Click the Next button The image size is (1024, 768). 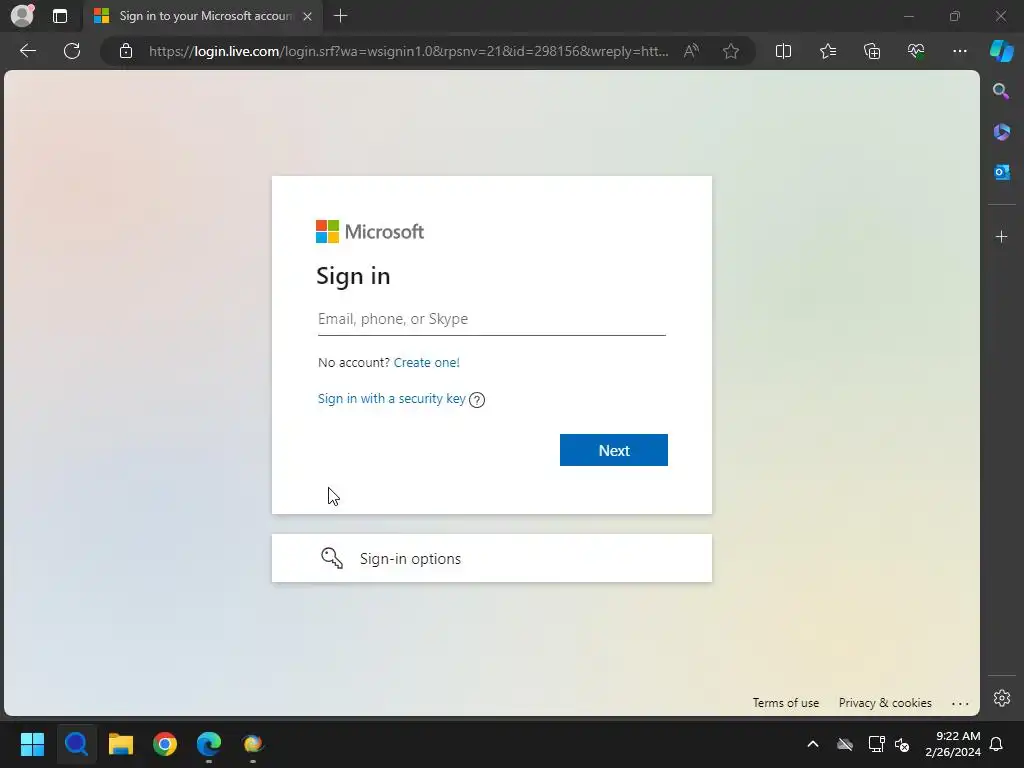(614, 450)
